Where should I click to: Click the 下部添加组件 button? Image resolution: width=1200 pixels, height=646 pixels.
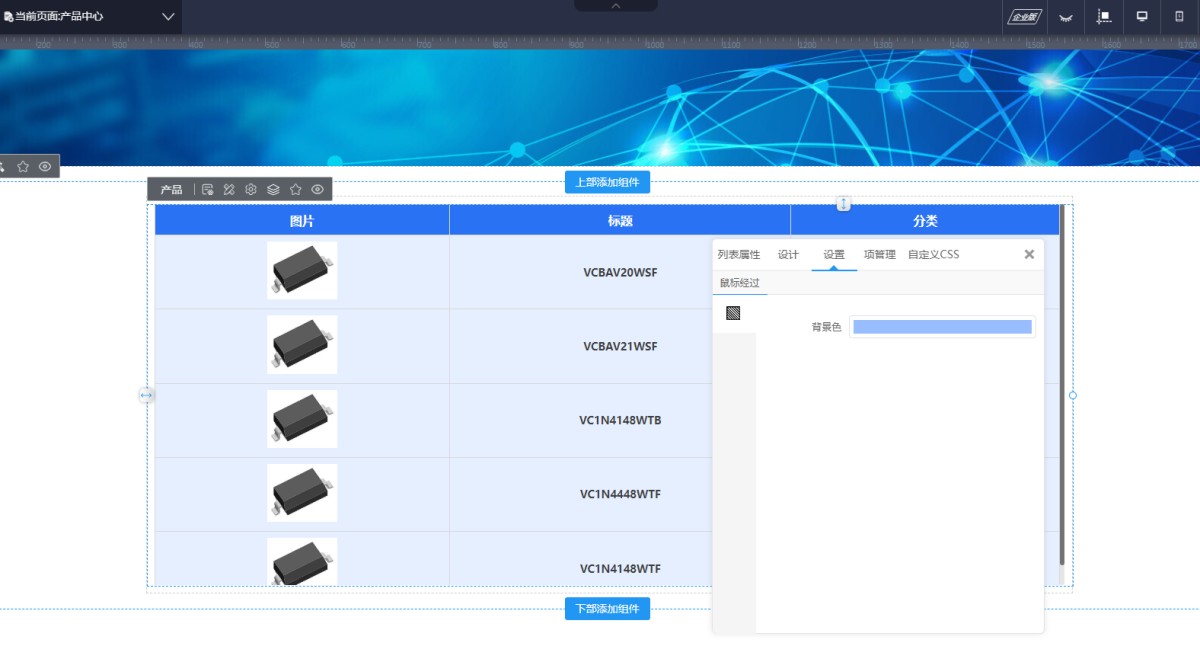click(607, 608)
